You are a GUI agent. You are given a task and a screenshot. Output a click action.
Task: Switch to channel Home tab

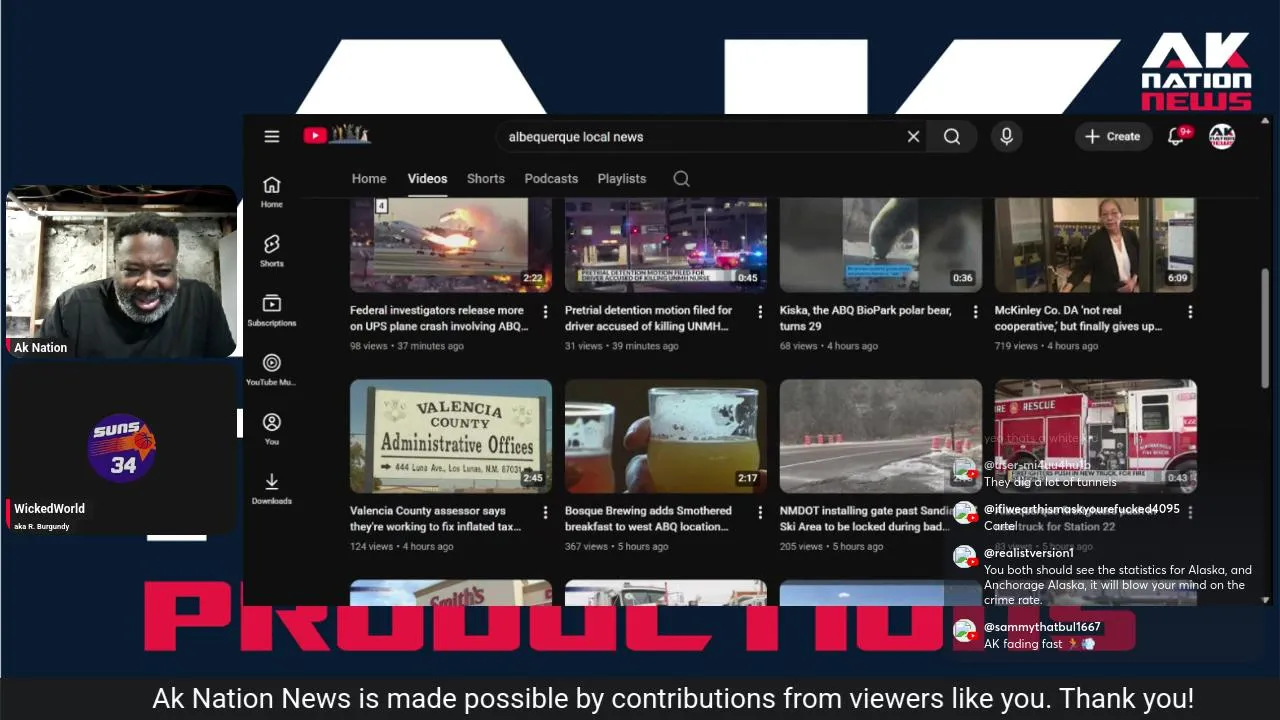tap(369, 178)
